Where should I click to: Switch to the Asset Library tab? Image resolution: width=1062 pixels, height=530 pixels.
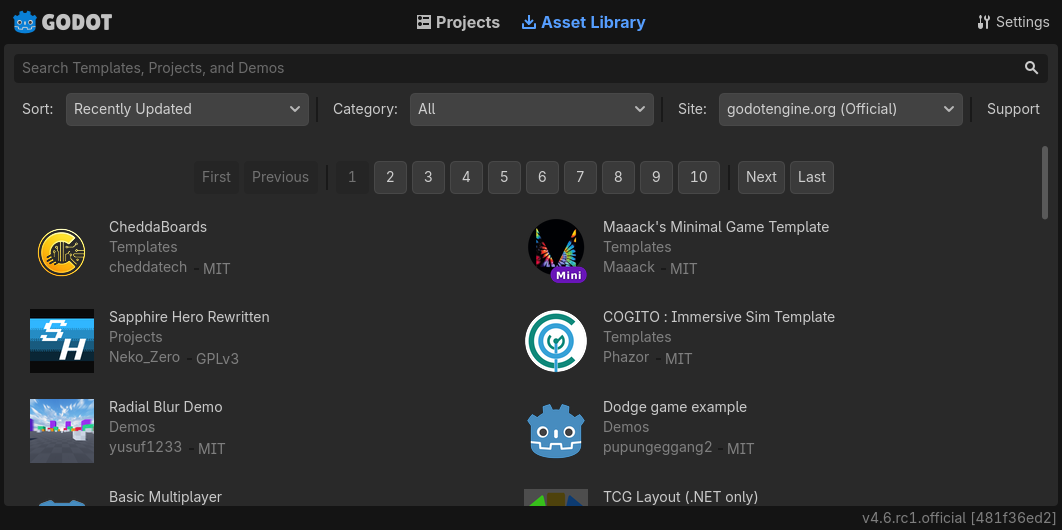click(x=583, y=22)
